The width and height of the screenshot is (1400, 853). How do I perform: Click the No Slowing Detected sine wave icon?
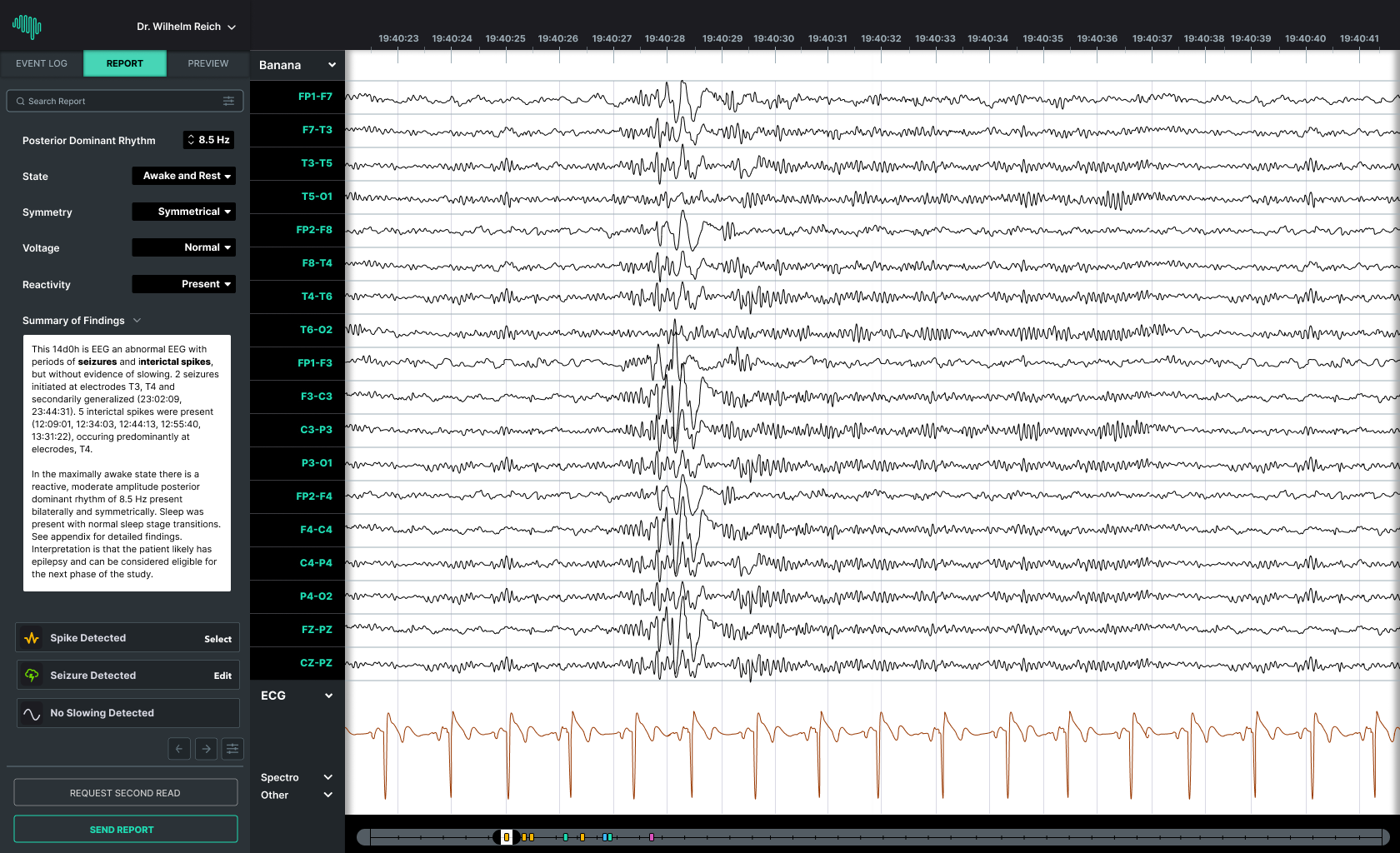pos(32,713)
